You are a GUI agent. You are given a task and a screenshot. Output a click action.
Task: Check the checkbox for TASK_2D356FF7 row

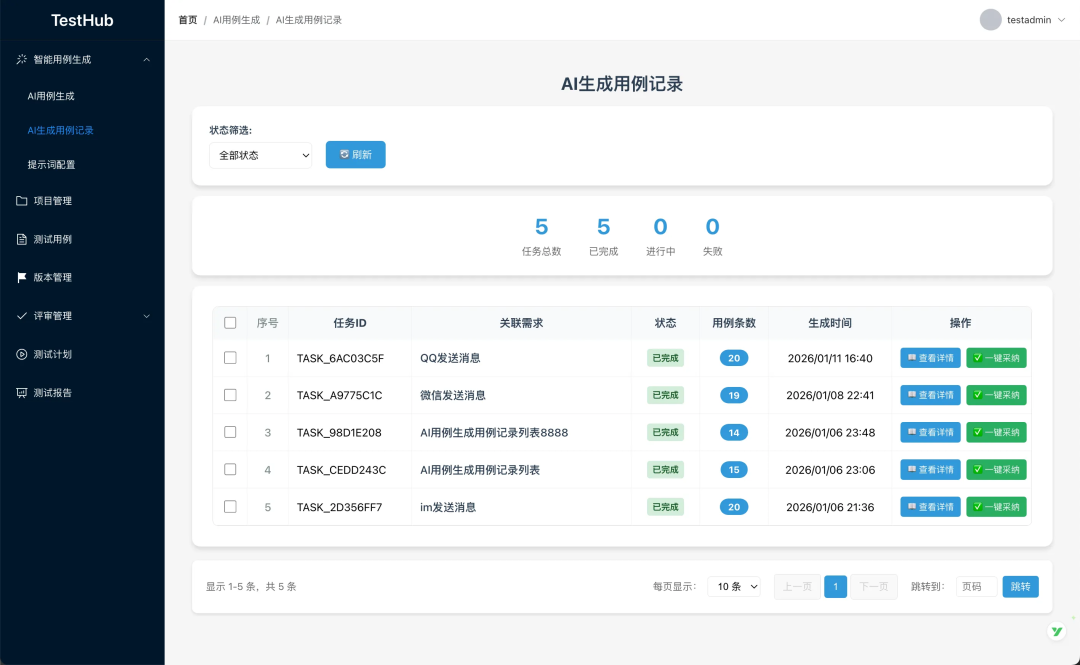[x=230, y=506]
